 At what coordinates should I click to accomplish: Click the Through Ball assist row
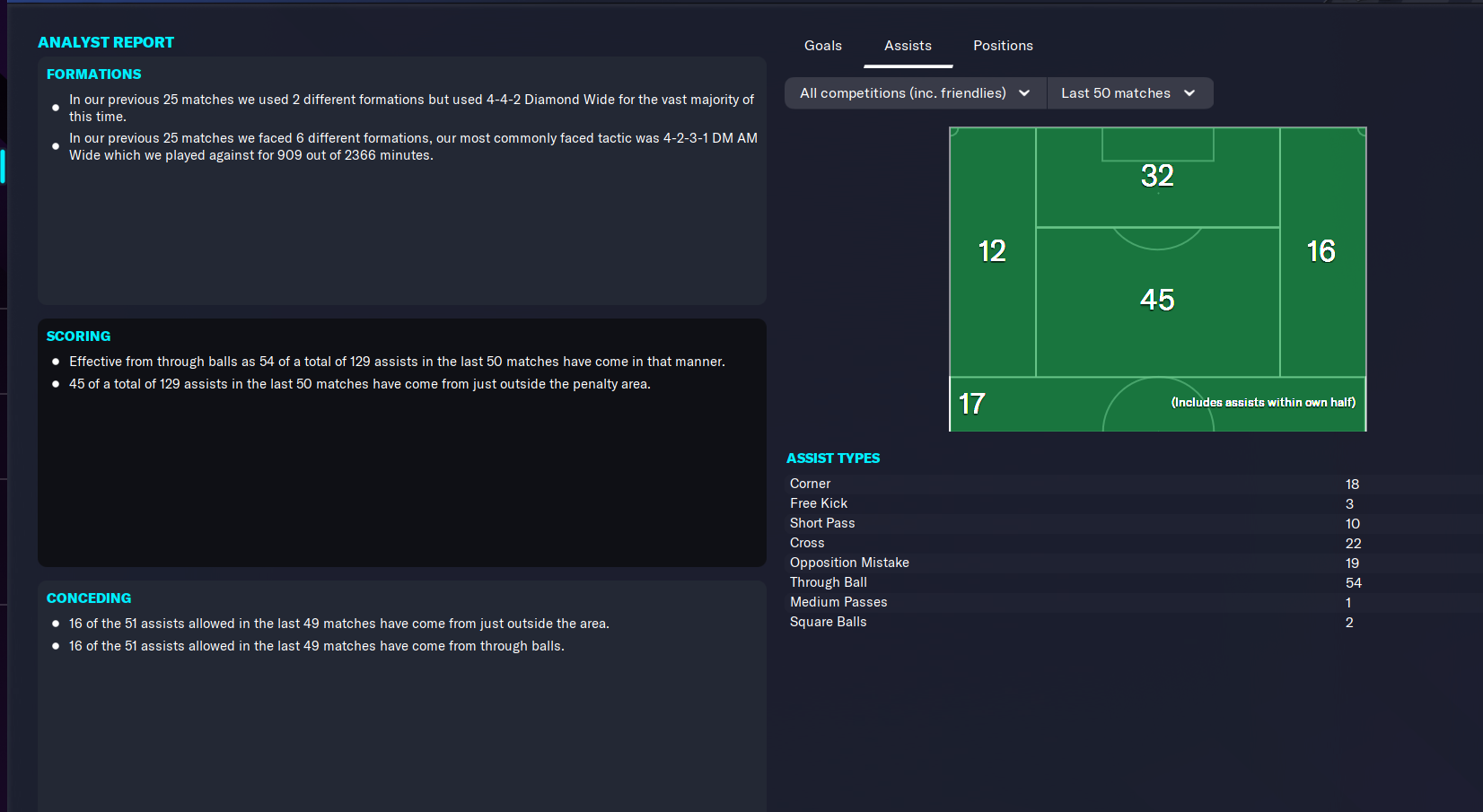[x=1074, y=582]
